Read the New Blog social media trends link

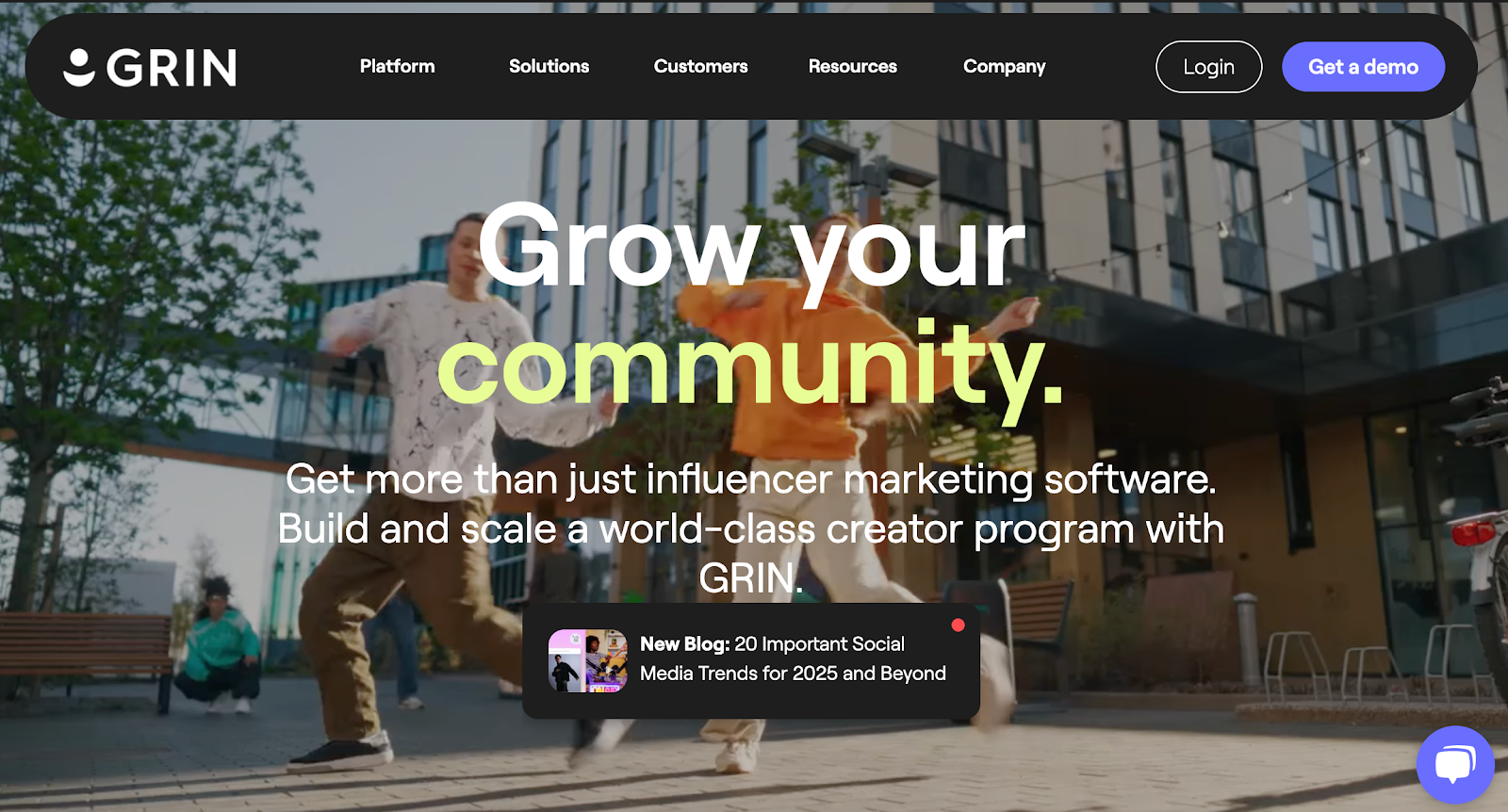tap(793, 658)
